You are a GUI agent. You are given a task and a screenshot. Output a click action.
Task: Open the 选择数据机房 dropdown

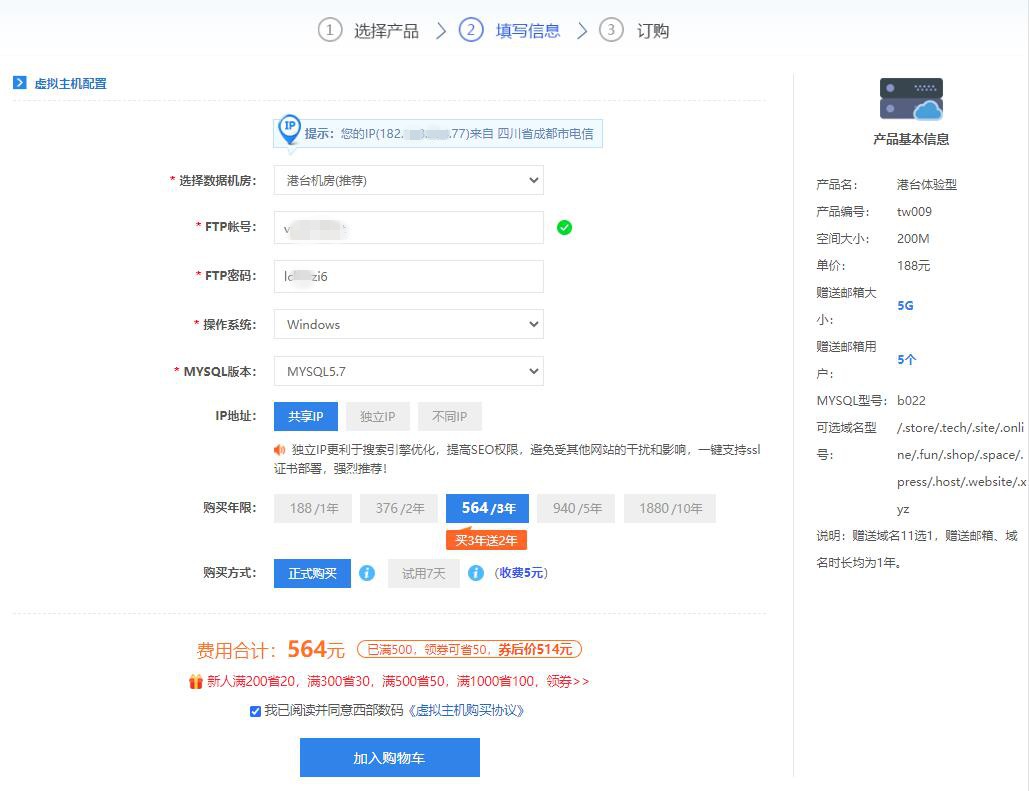pos(408,179)
